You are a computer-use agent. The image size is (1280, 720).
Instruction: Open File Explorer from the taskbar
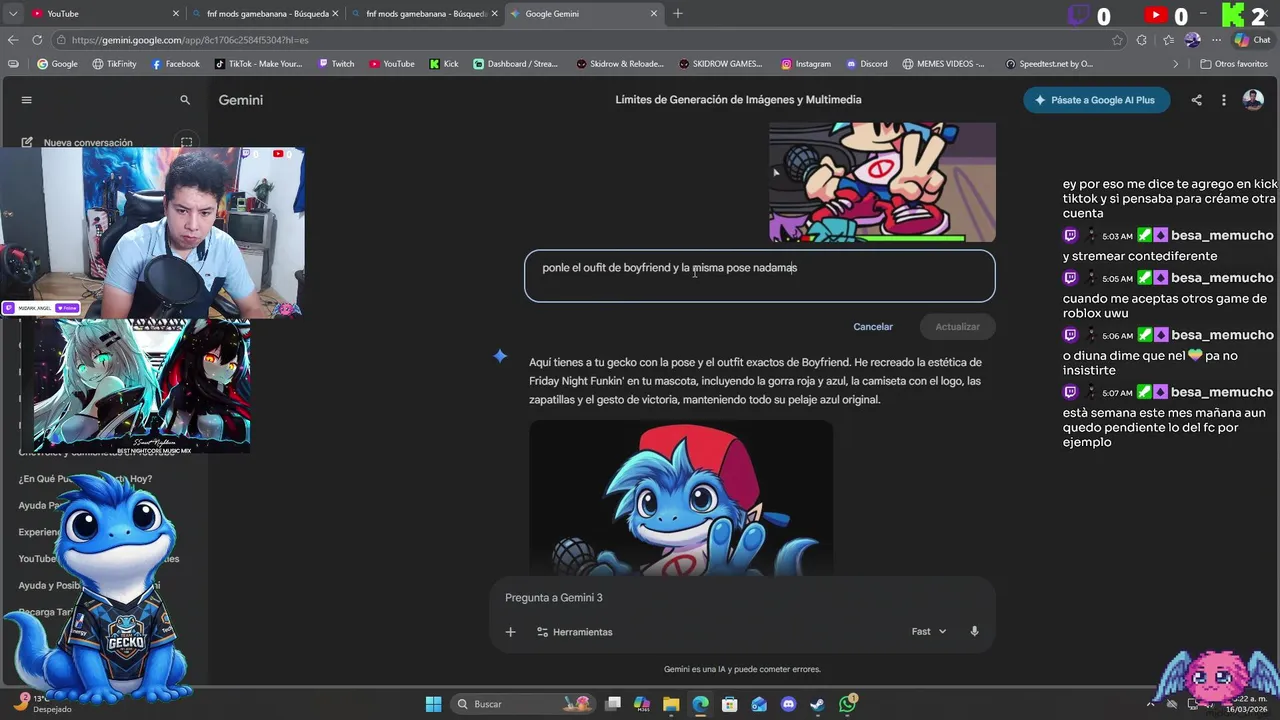671,704
